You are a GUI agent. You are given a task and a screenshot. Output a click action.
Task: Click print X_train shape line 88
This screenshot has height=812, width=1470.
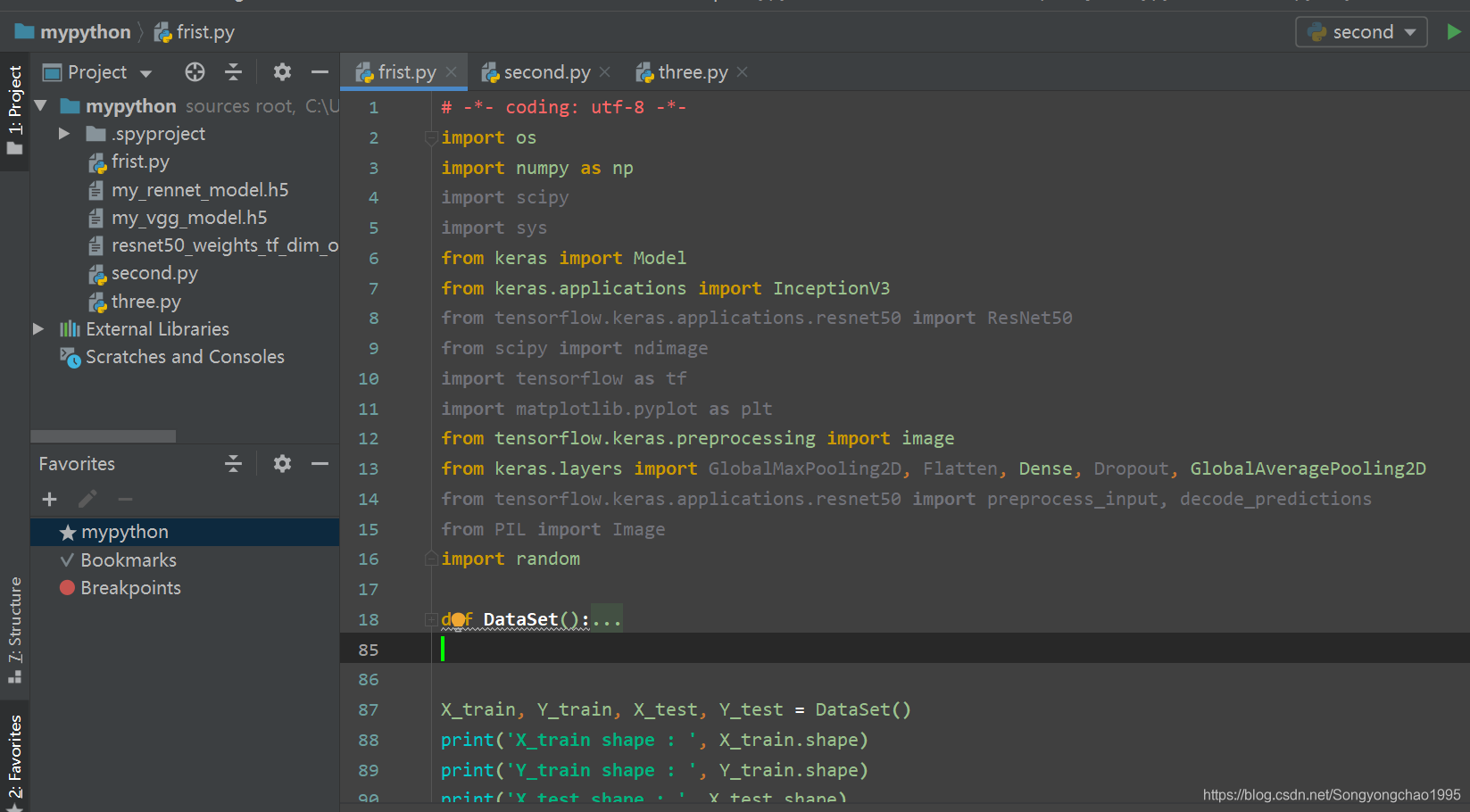coord(654,740)
